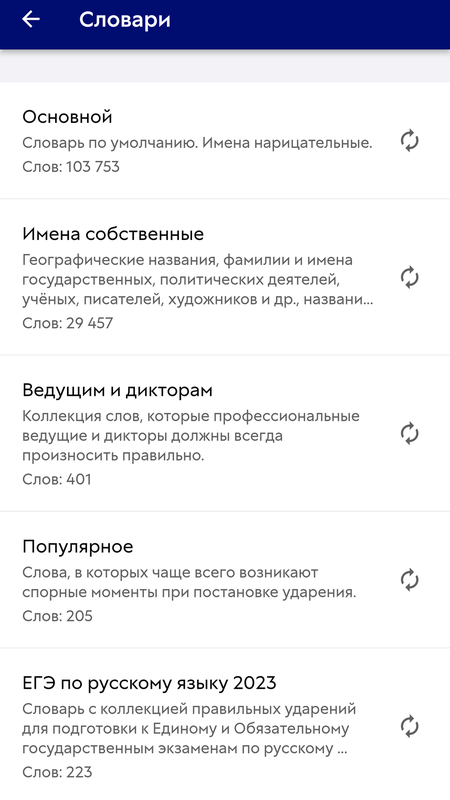Tap the back arrow in the header

click(x=31, y=19)
